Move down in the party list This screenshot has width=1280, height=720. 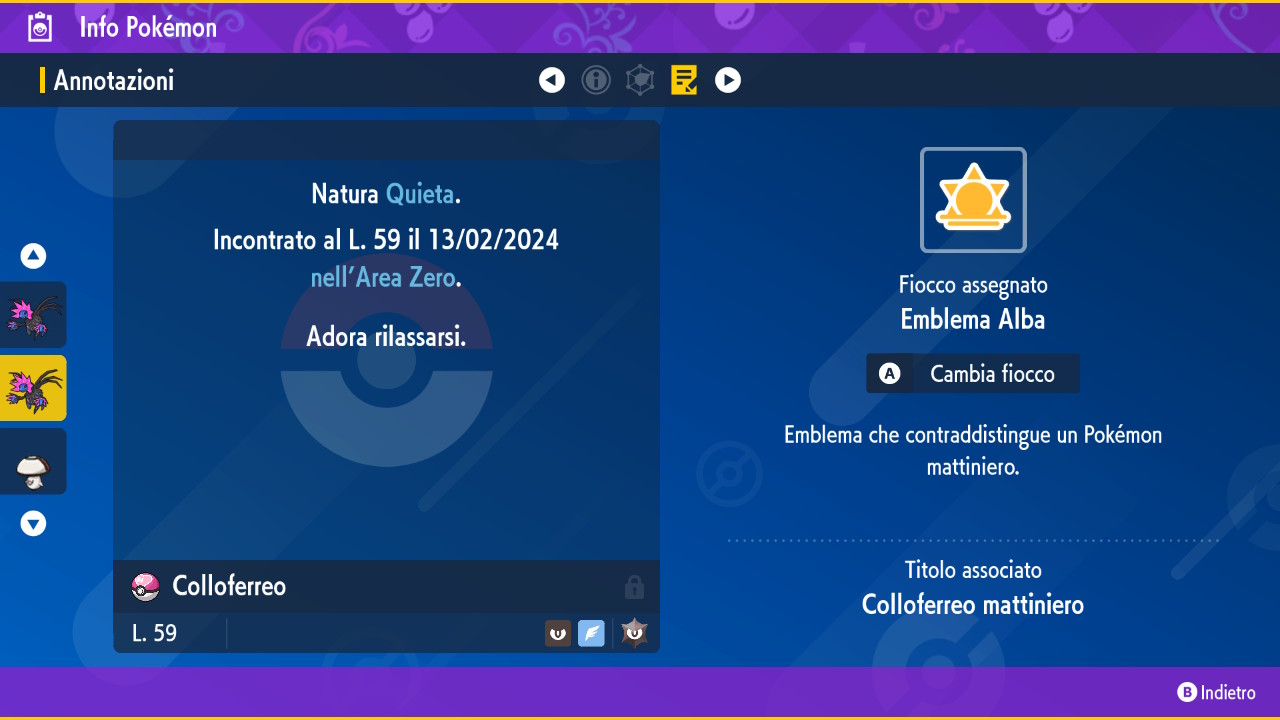33,523
